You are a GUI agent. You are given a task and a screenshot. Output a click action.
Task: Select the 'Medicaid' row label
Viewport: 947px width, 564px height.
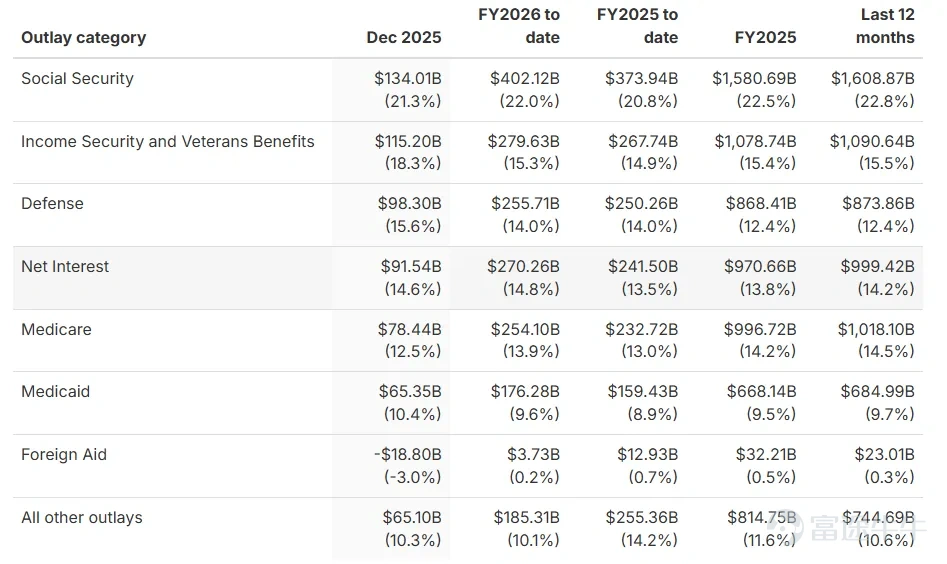55,391
